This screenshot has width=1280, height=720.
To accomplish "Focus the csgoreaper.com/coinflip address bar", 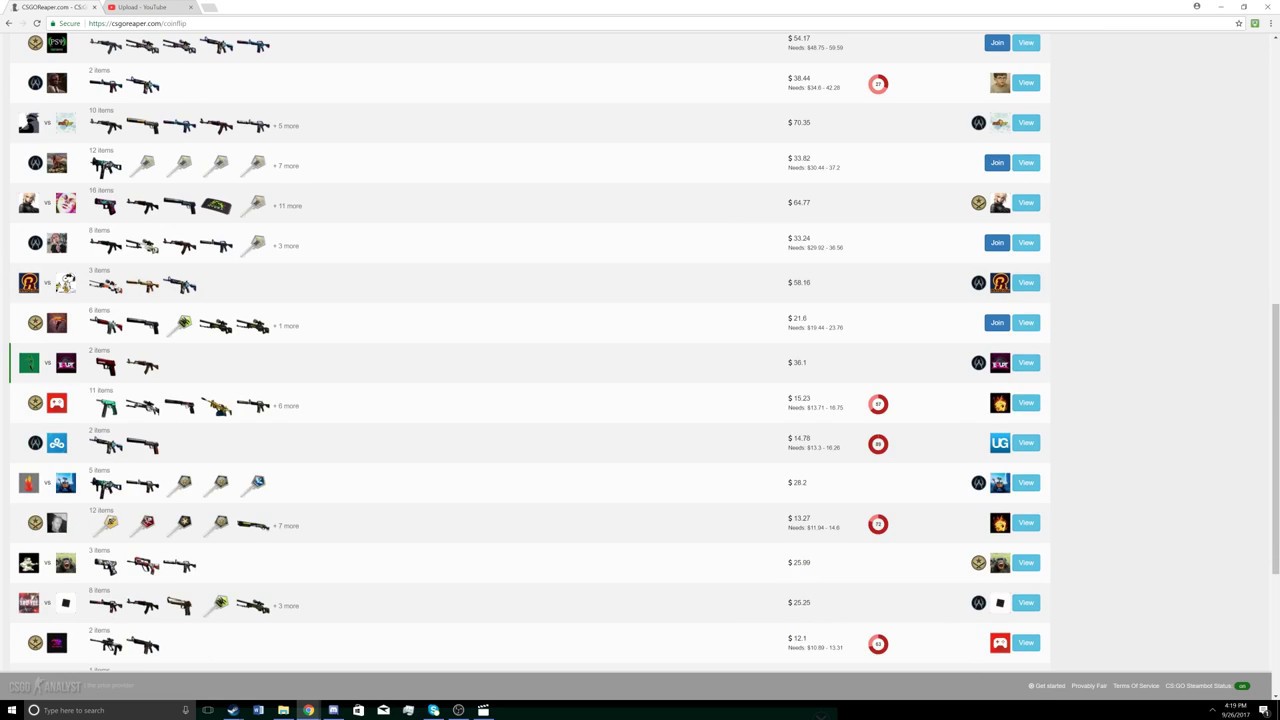I will click(x=640, y=23).
